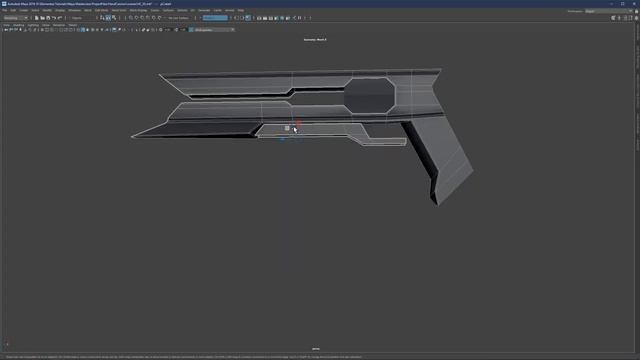Click the Gamma panel icon
640x360 pixels.
(177, 30)
